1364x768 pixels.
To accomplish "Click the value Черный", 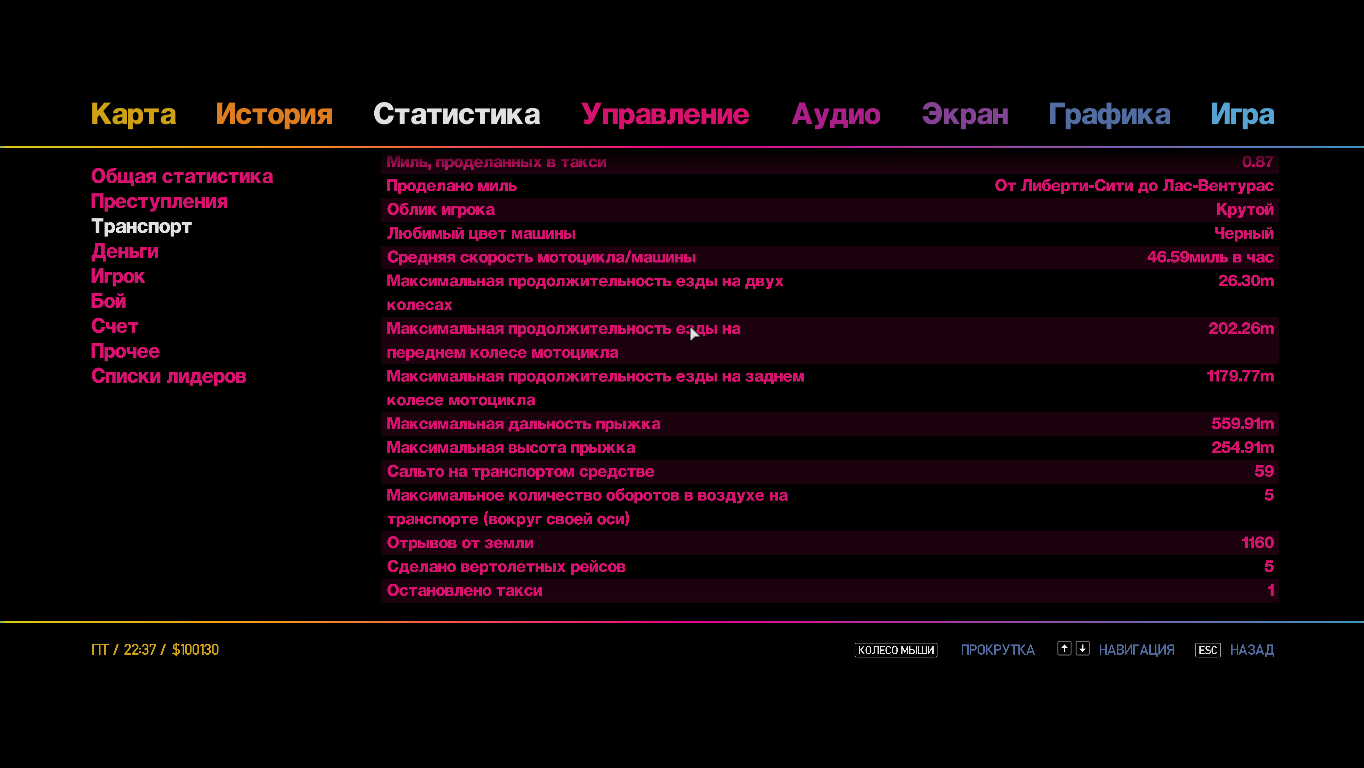I will pyautogui.click(x=1244, y=234).
